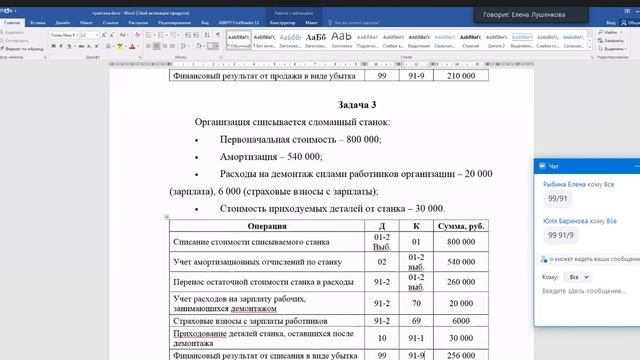Open the Paragraph dialog launcher arrow
The width and height of the screenshot is (640, 360).
pyautogui.click(x=221, y=58)
